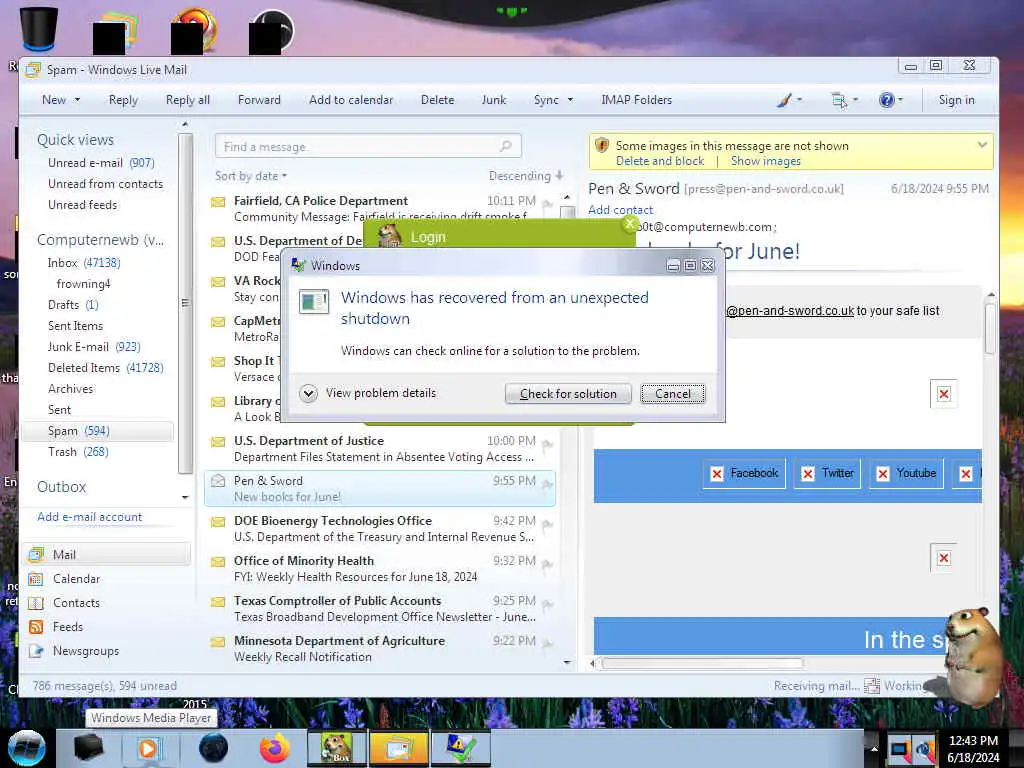Open Minnesota Department of Agriculture message
Image resolution: width=1024 pixels, height=768 pixels.
click(x=381, y=648)
